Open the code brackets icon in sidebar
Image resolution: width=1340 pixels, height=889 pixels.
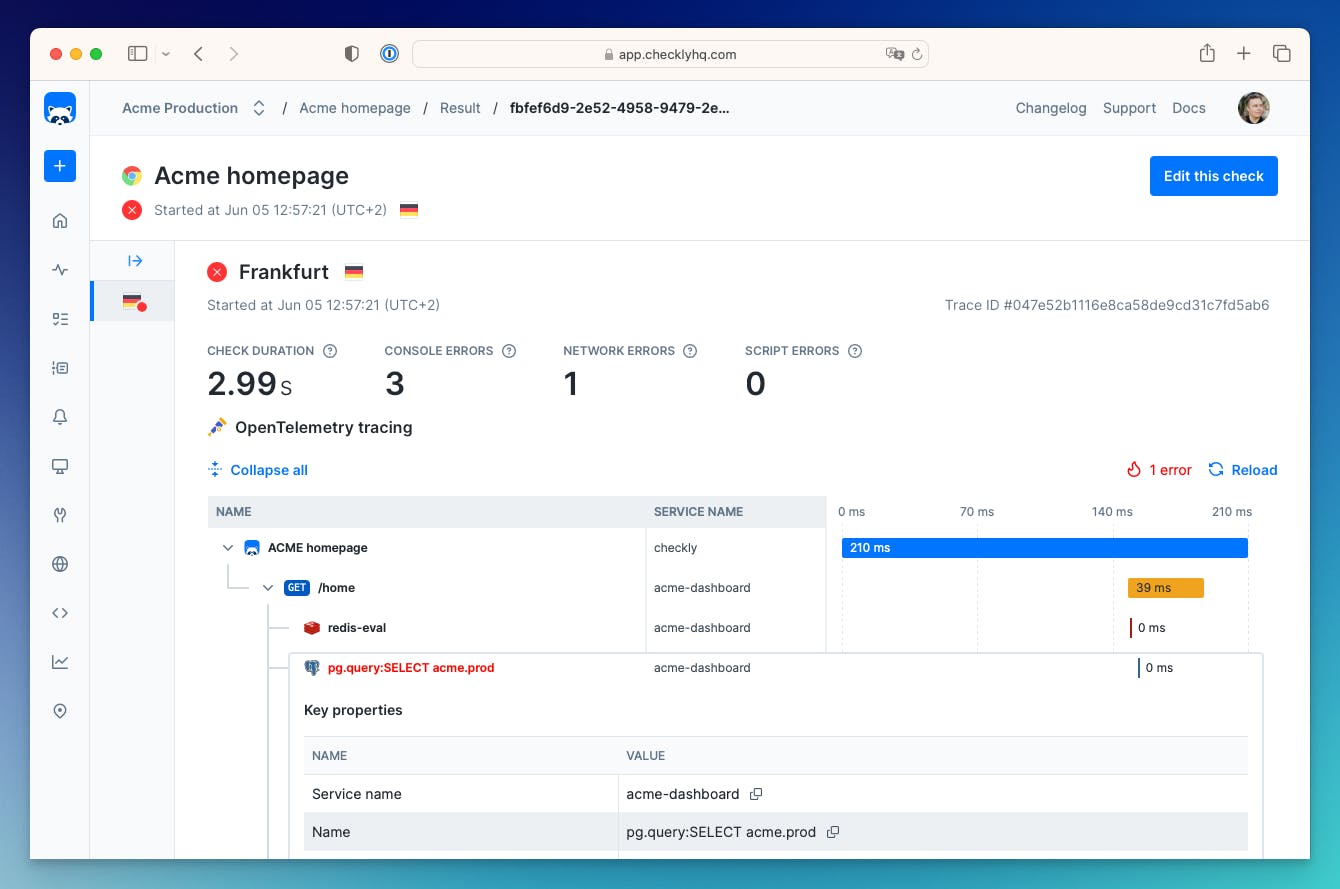tap(60, 613)
